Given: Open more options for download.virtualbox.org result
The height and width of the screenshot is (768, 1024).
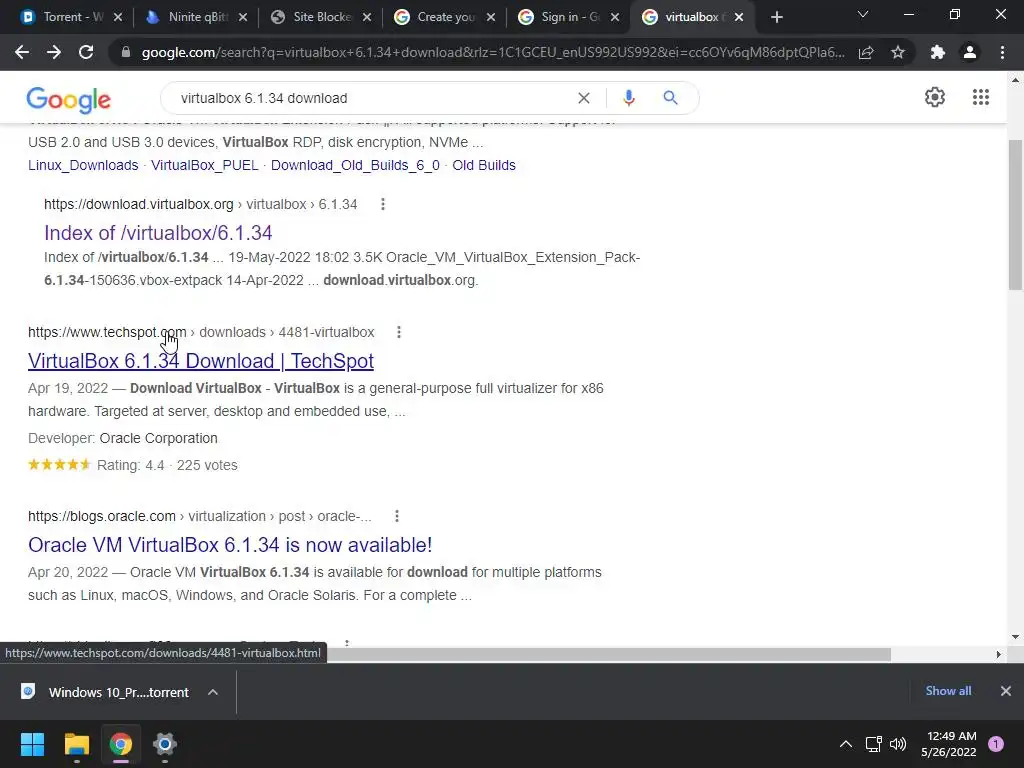Looking at the screenshot, I should point(383,204).
